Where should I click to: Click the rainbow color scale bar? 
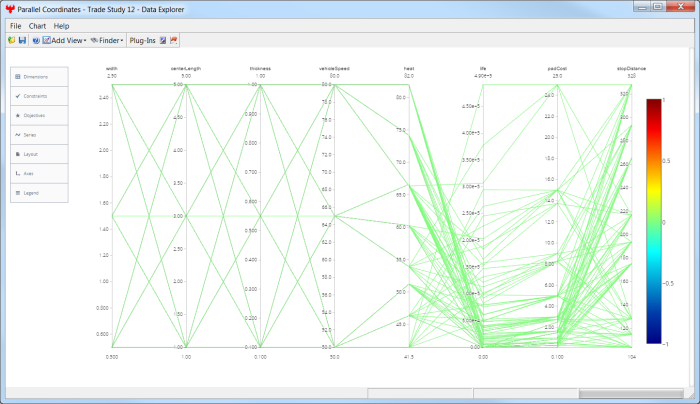point(655,221)
